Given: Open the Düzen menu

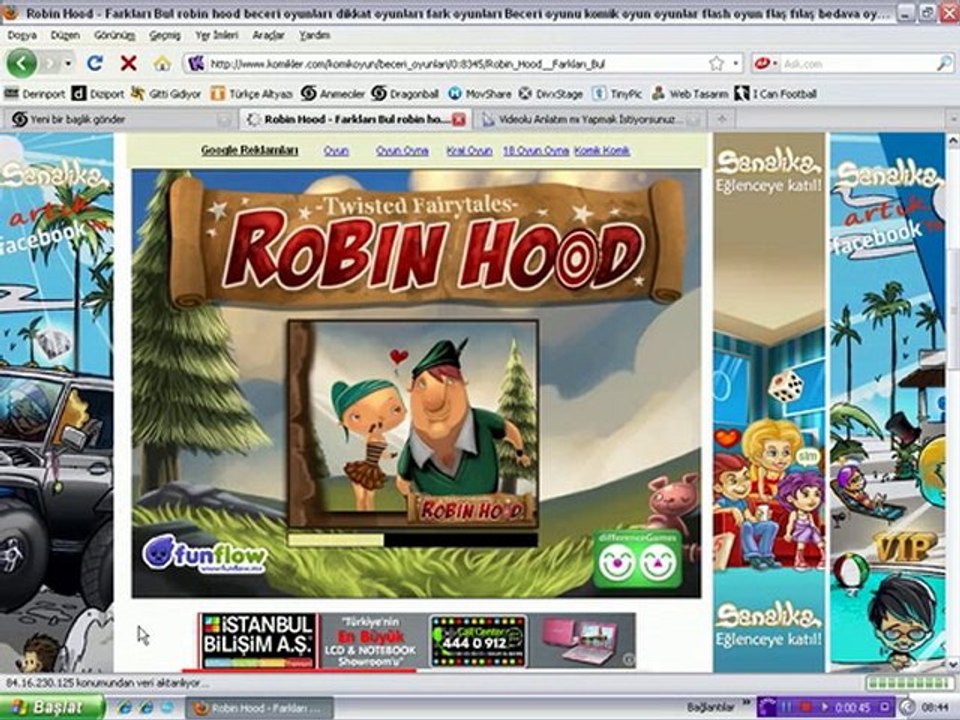Looking at the screenshot, I should [65, 36].
